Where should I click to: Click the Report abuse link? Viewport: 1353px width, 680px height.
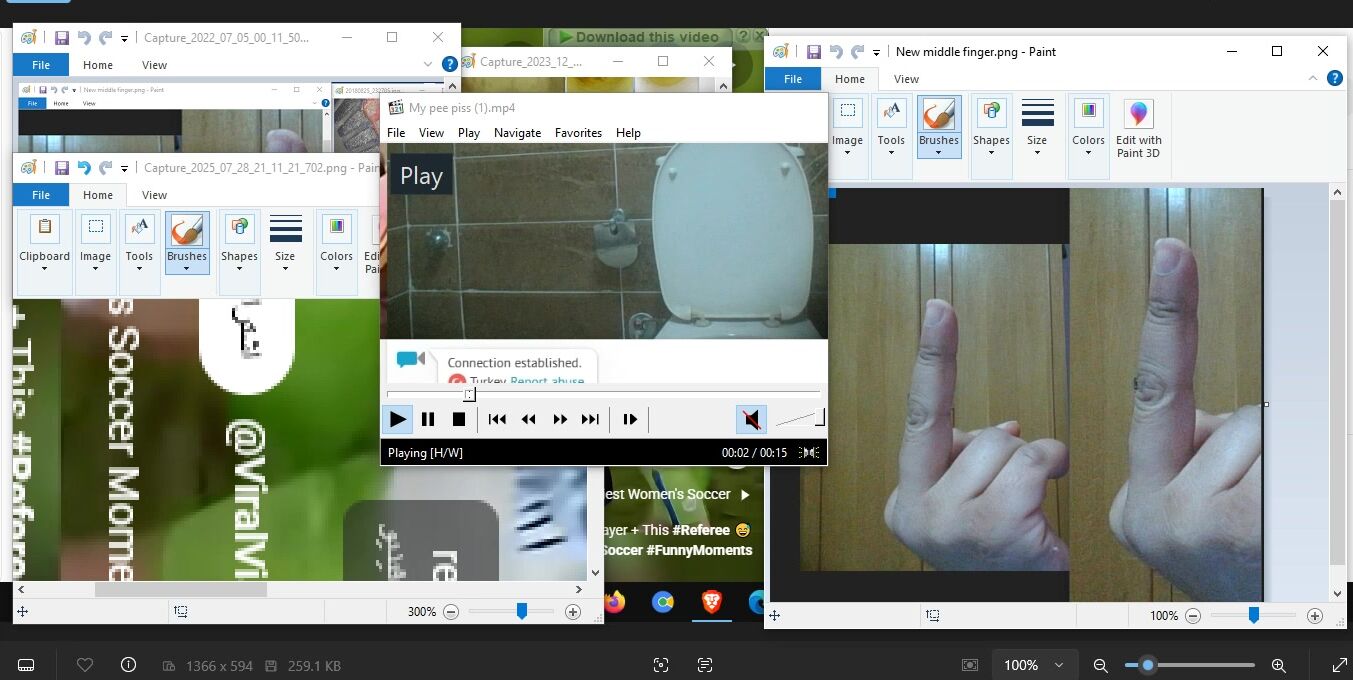pyautogui.click(x=547, y=381)
